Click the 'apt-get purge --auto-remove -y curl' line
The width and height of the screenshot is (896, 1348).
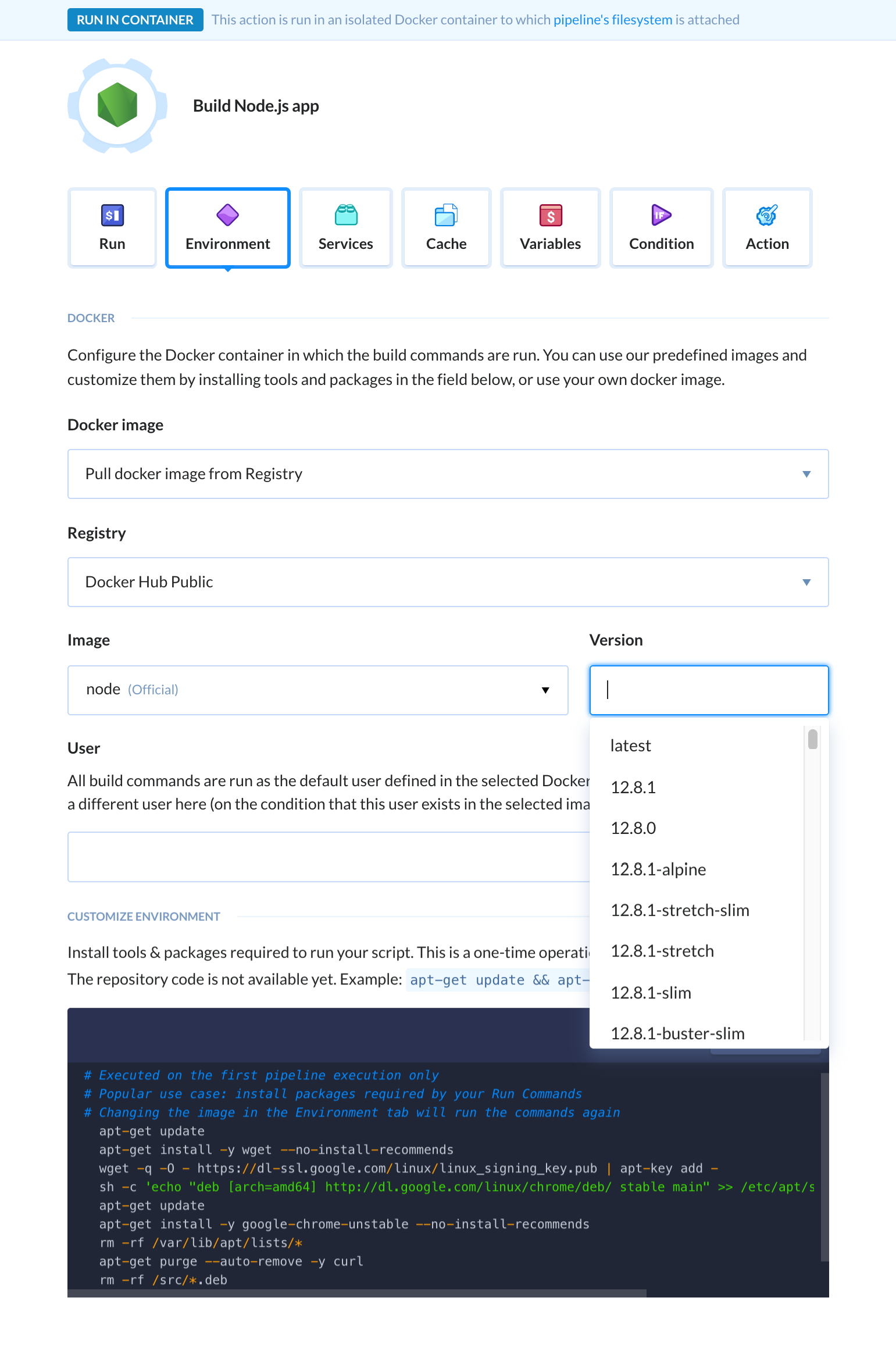point(231,1261)
